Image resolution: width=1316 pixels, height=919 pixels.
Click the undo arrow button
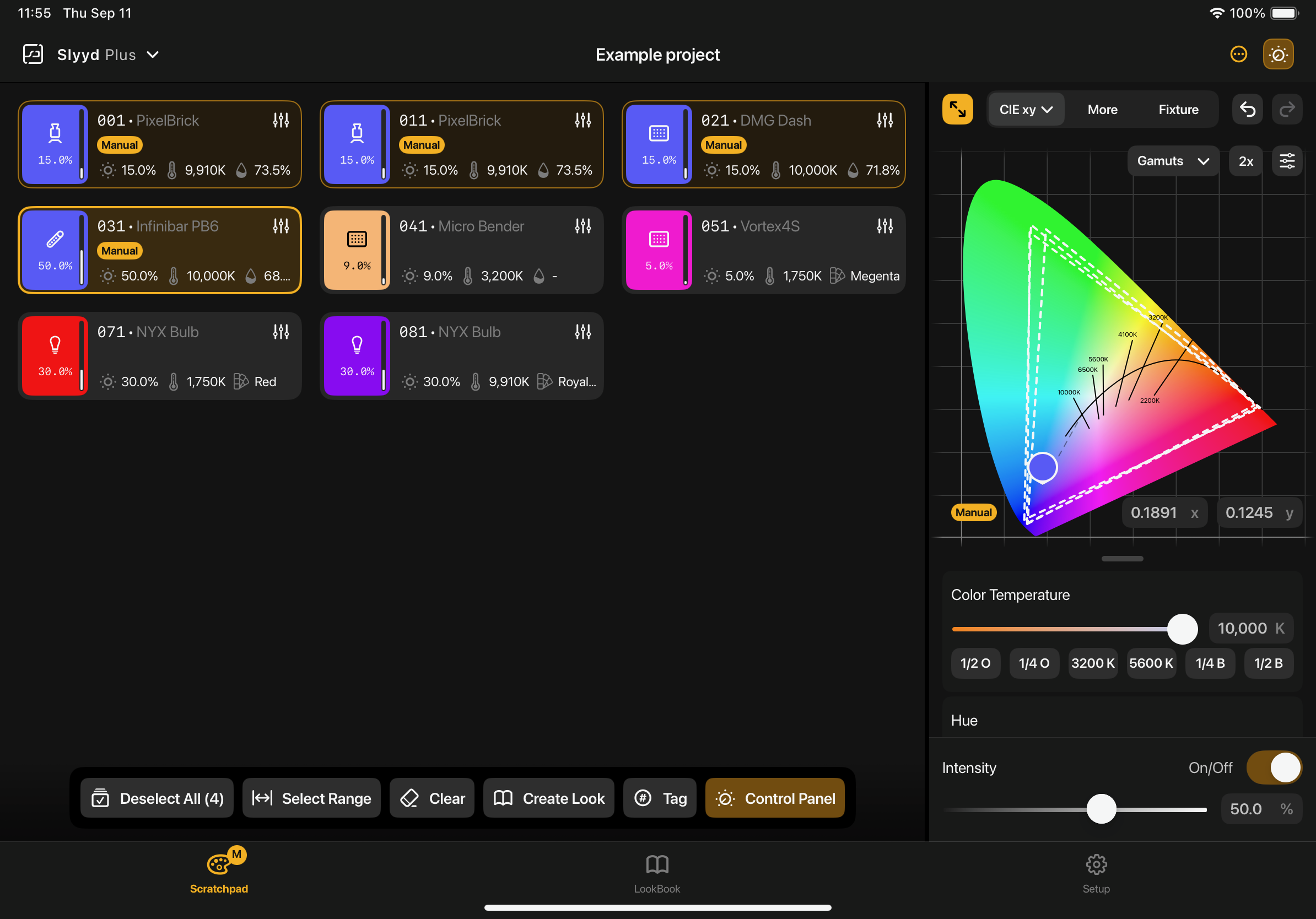point(1247,109)
